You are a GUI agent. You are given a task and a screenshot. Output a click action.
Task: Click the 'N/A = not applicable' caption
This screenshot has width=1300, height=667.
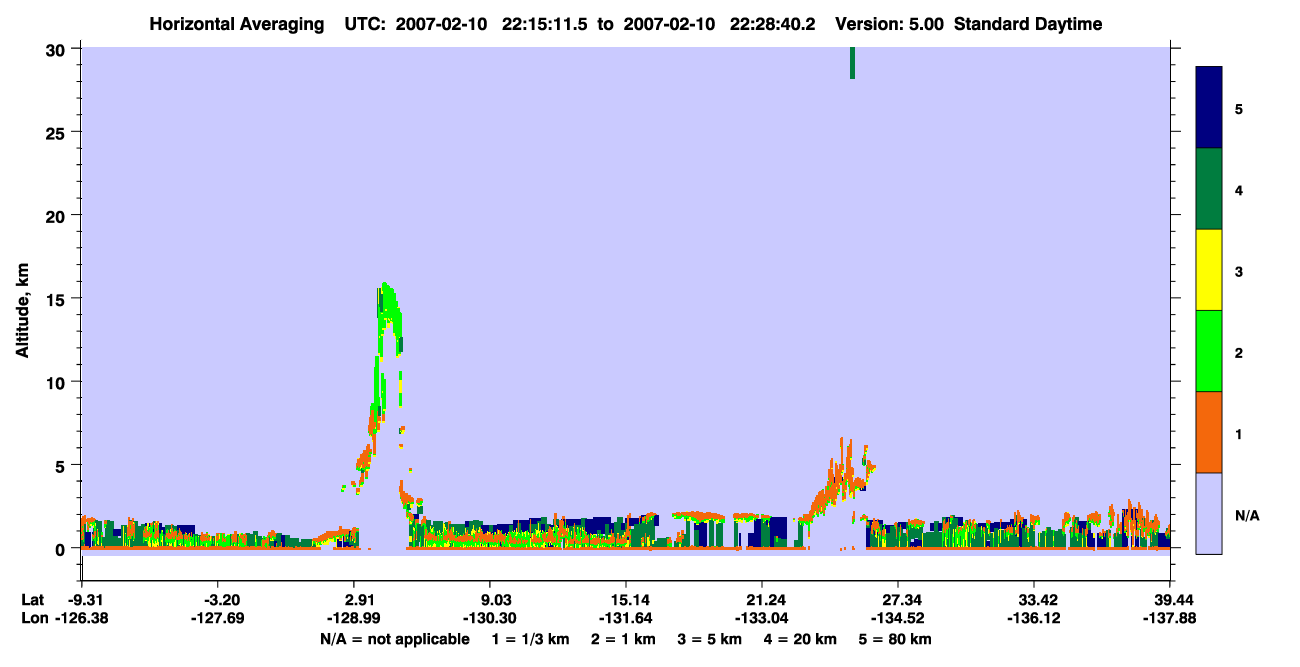[x=395, y=639]
